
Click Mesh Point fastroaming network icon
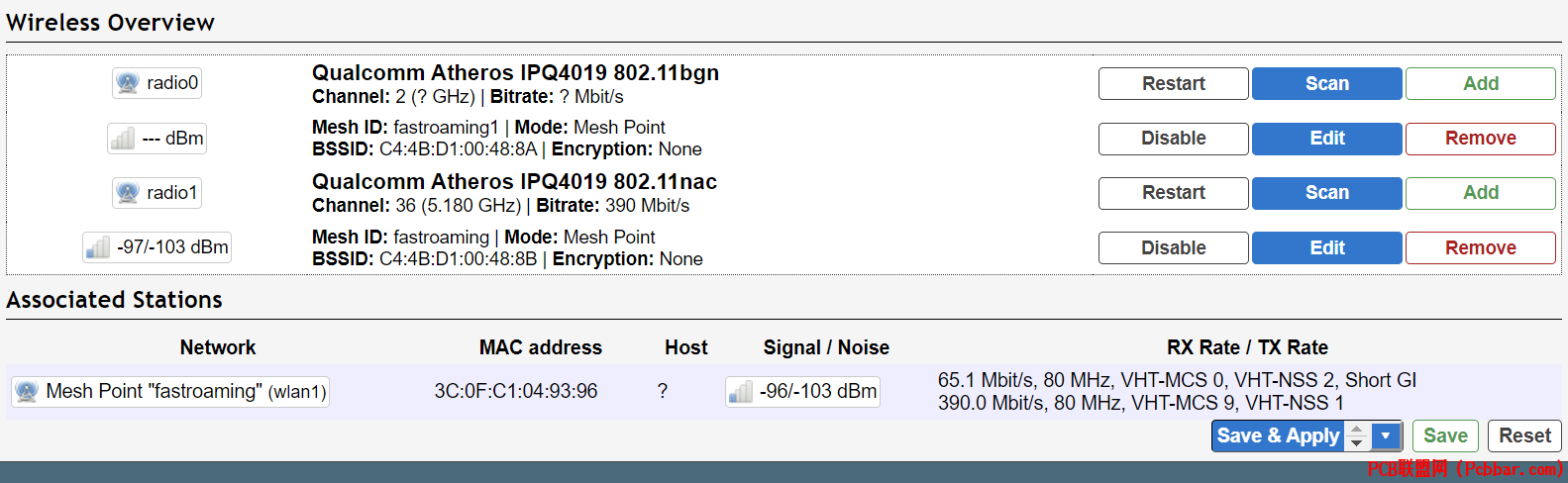tap(27, 392)
